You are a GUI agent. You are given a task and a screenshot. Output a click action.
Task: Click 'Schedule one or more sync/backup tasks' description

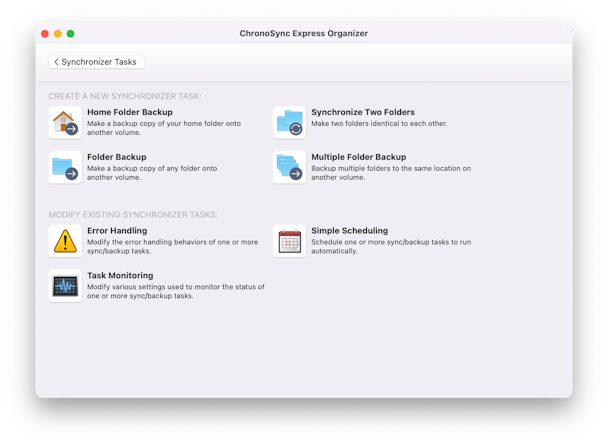(x=391, y=247)
